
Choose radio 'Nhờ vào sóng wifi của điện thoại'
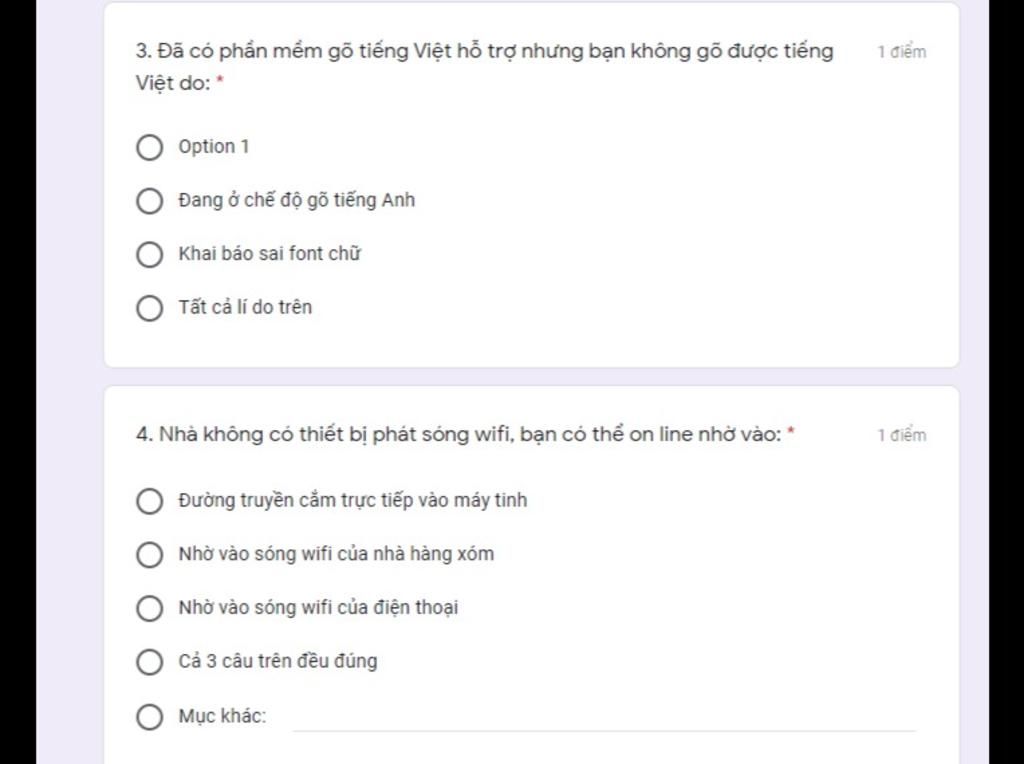tap(149, 608)
